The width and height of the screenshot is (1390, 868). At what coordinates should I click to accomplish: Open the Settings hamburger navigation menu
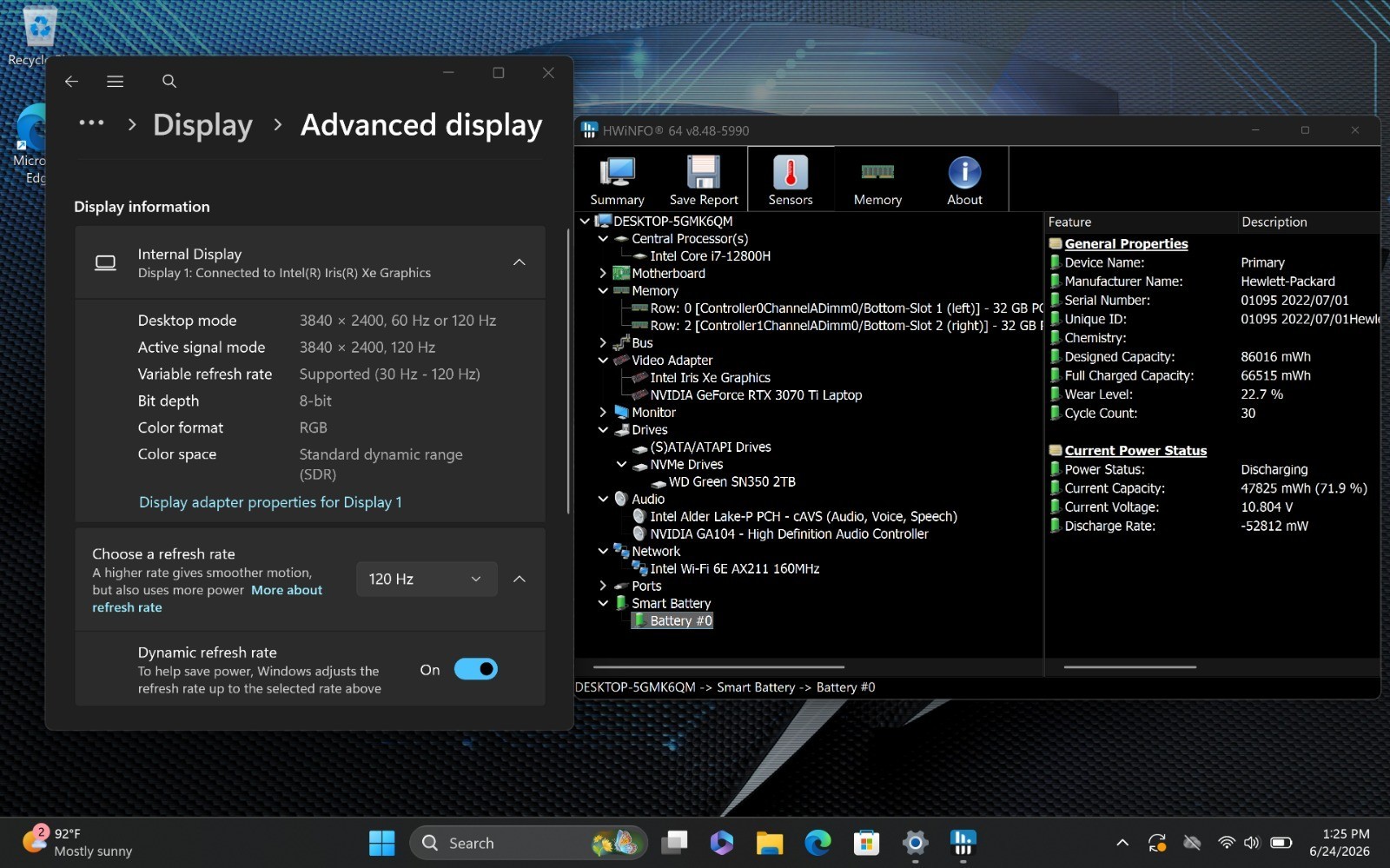(115, 81)
